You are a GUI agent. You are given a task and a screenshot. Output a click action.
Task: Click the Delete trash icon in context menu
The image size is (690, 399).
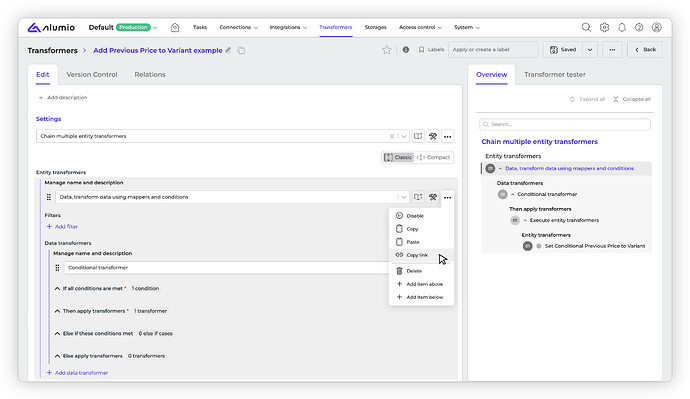(x=399, y=271)
